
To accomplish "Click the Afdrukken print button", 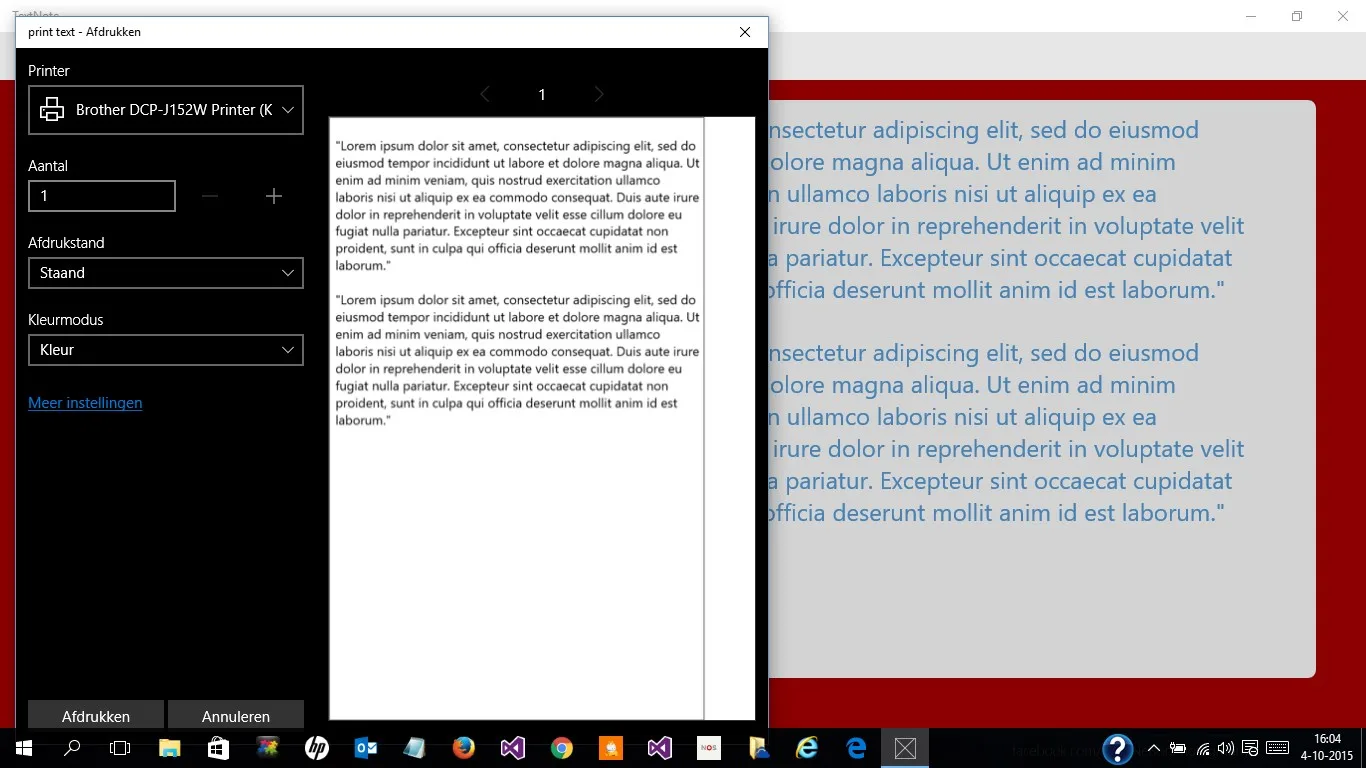I will (96, 716).
